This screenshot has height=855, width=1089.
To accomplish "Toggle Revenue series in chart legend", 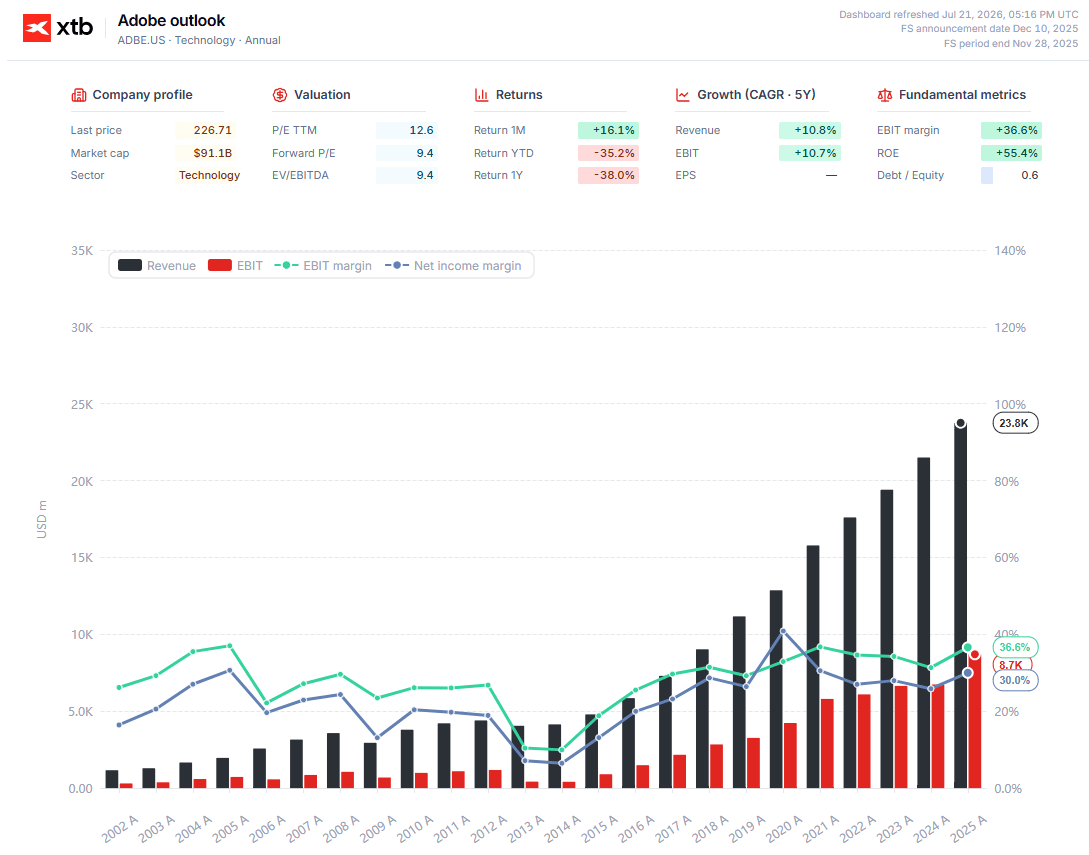I will click(x=157, y=265).
